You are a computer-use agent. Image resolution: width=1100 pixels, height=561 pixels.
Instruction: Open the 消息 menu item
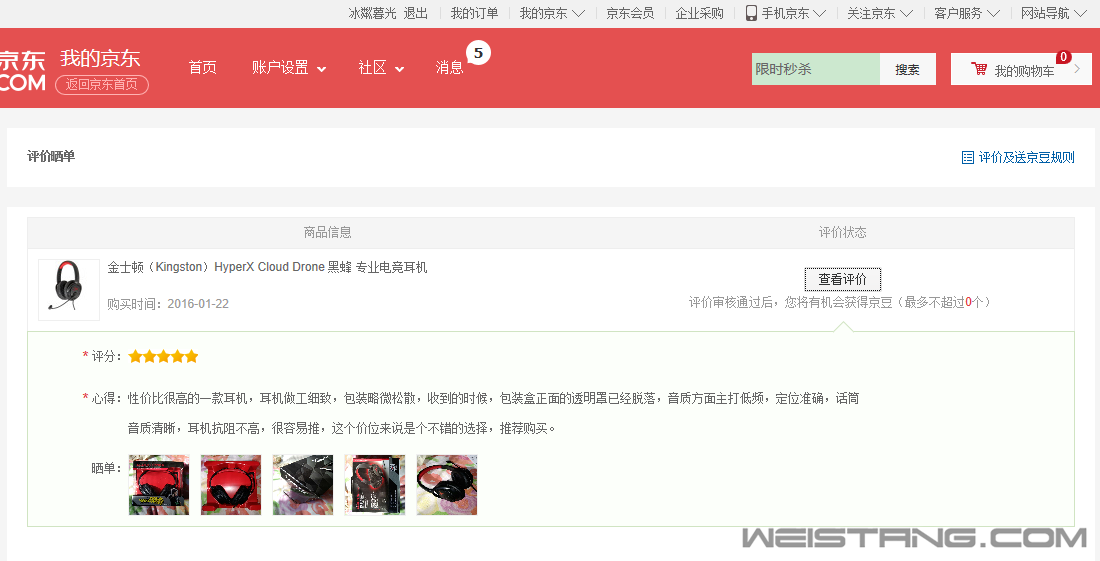[x=450, y=67]
